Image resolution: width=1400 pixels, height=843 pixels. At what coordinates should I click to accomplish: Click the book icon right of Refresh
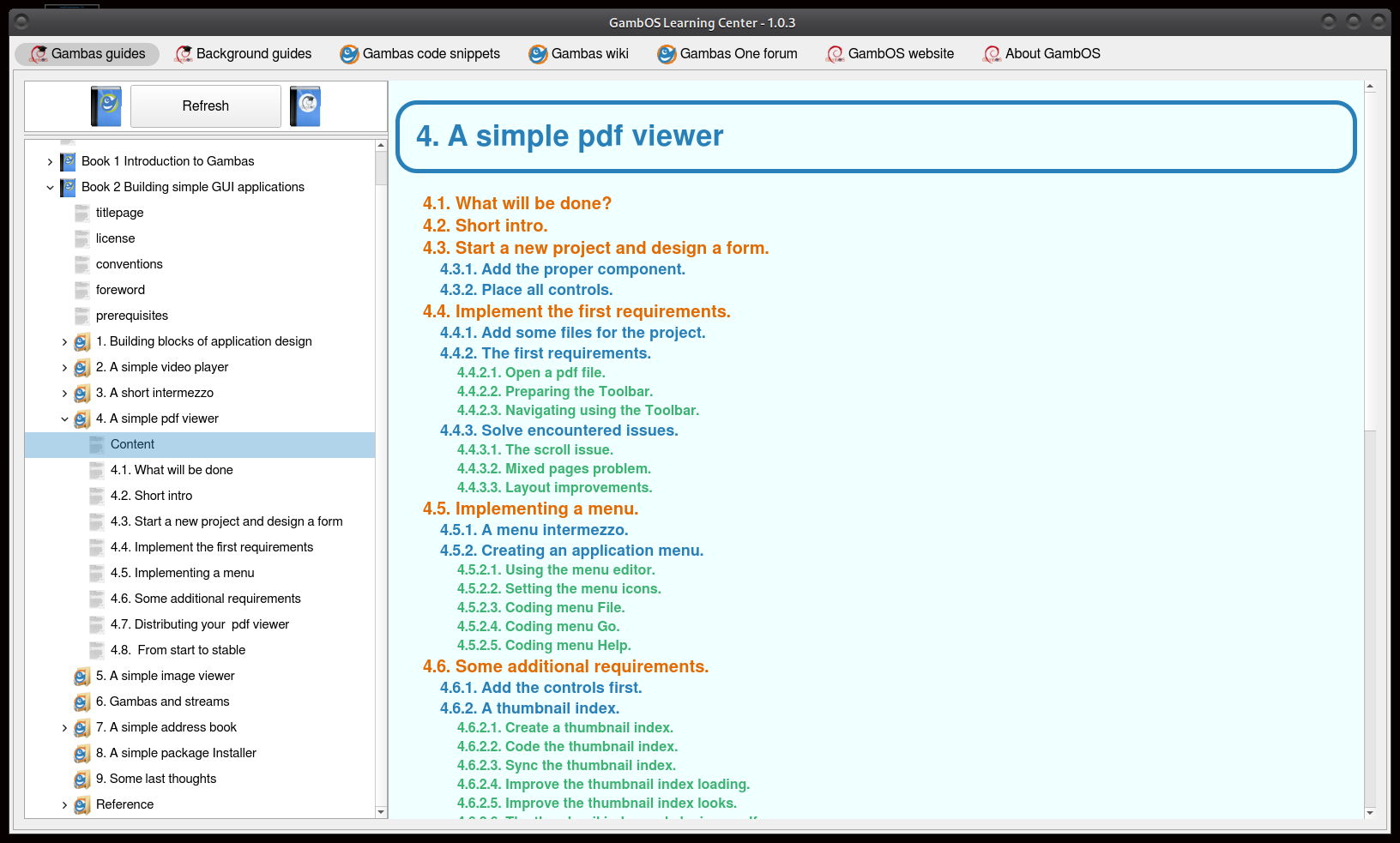[x=305, y=106]
